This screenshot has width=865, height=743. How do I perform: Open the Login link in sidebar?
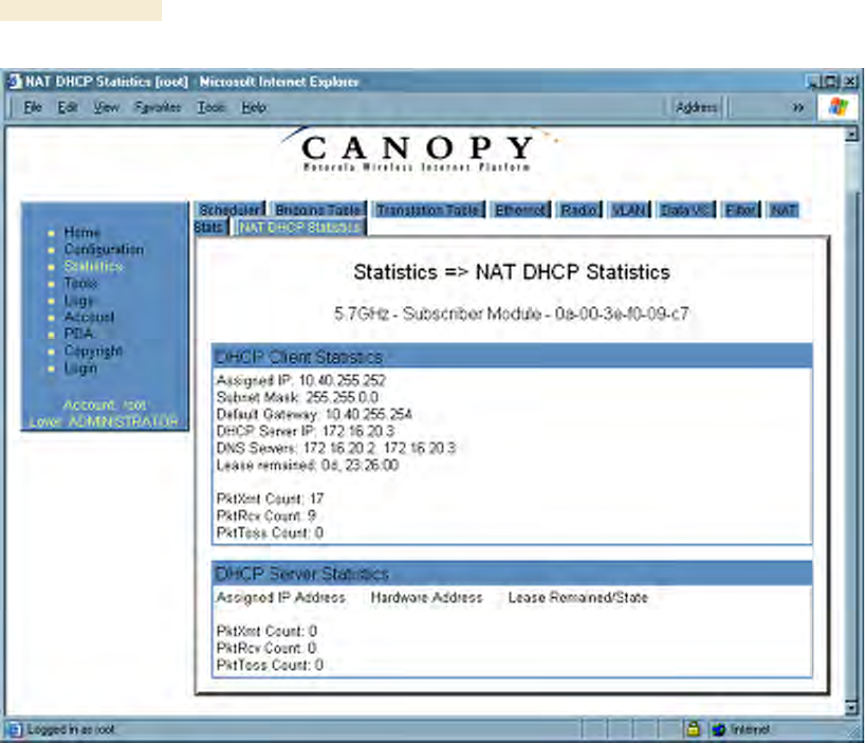click(x=81, y=368)
